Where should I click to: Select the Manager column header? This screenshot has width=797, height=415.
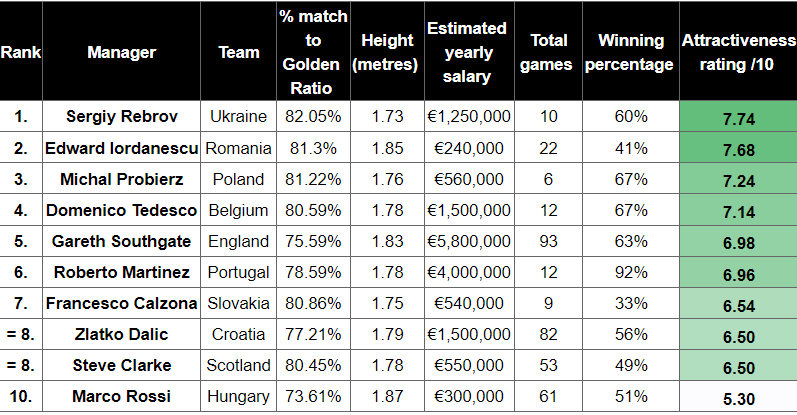coord(121,52)
